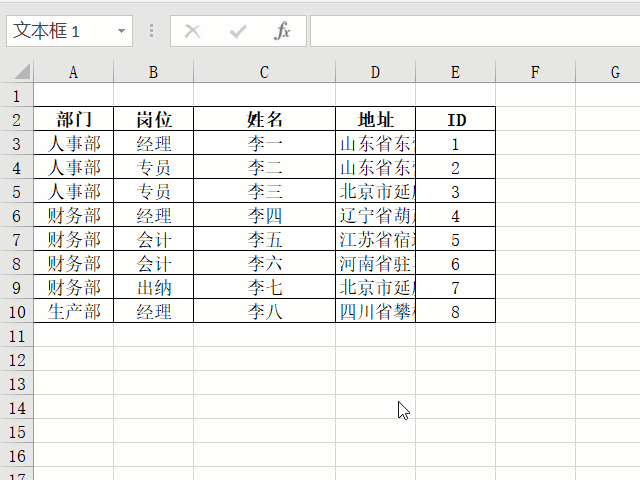Select the cell containing 李一

pyautogui.click(x=264, y=143)
